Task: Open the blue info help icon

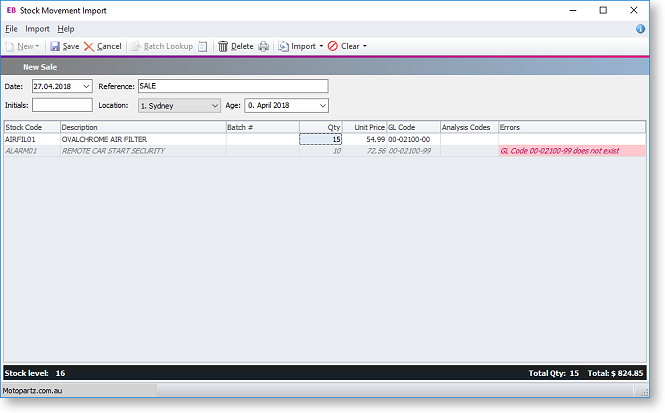Action: [640, 29]
